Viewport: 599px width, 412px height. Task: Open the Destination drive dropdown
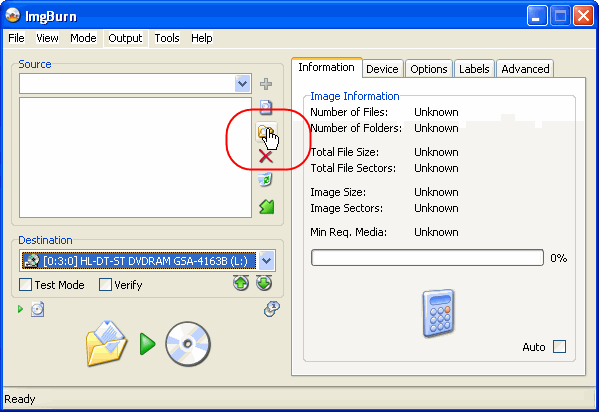point(266,261)
